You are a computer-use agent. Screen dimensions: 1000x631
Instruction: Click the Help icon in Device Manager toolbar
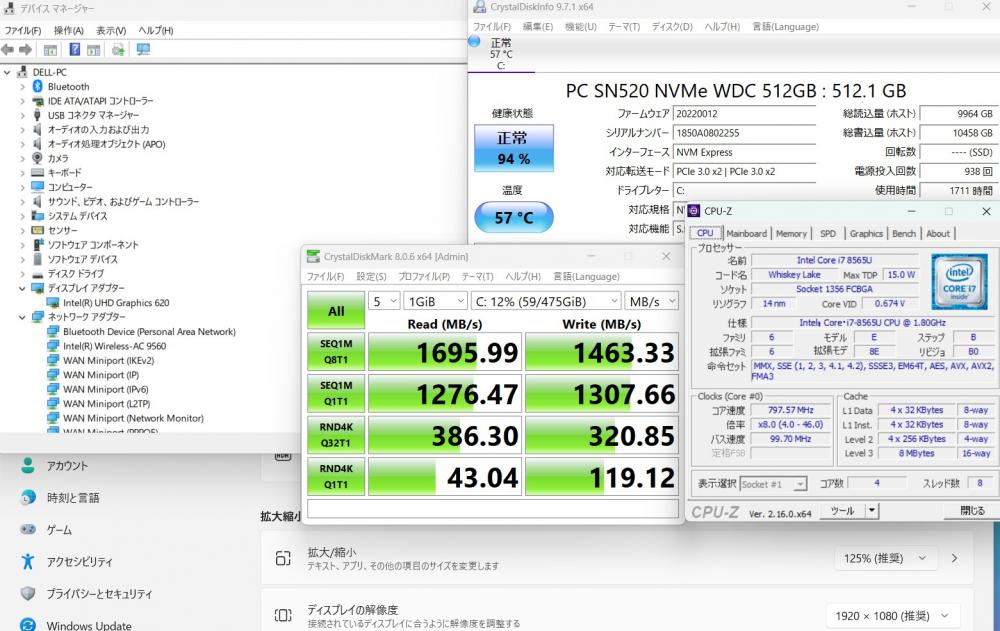[75, 50]
